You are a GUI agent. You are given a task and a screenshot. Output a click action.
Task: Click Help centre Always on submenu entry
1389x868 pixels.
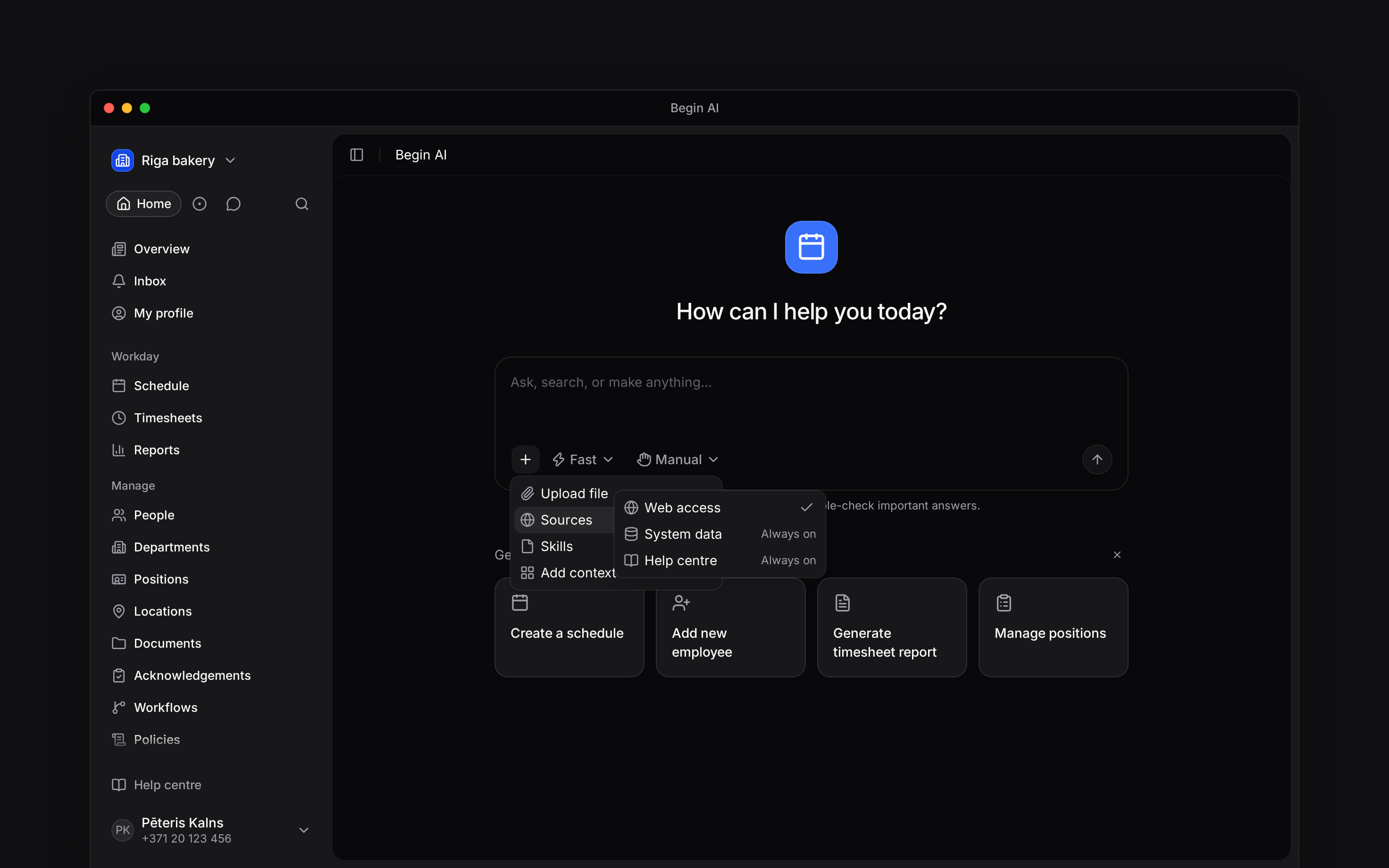tap(720, 560)
